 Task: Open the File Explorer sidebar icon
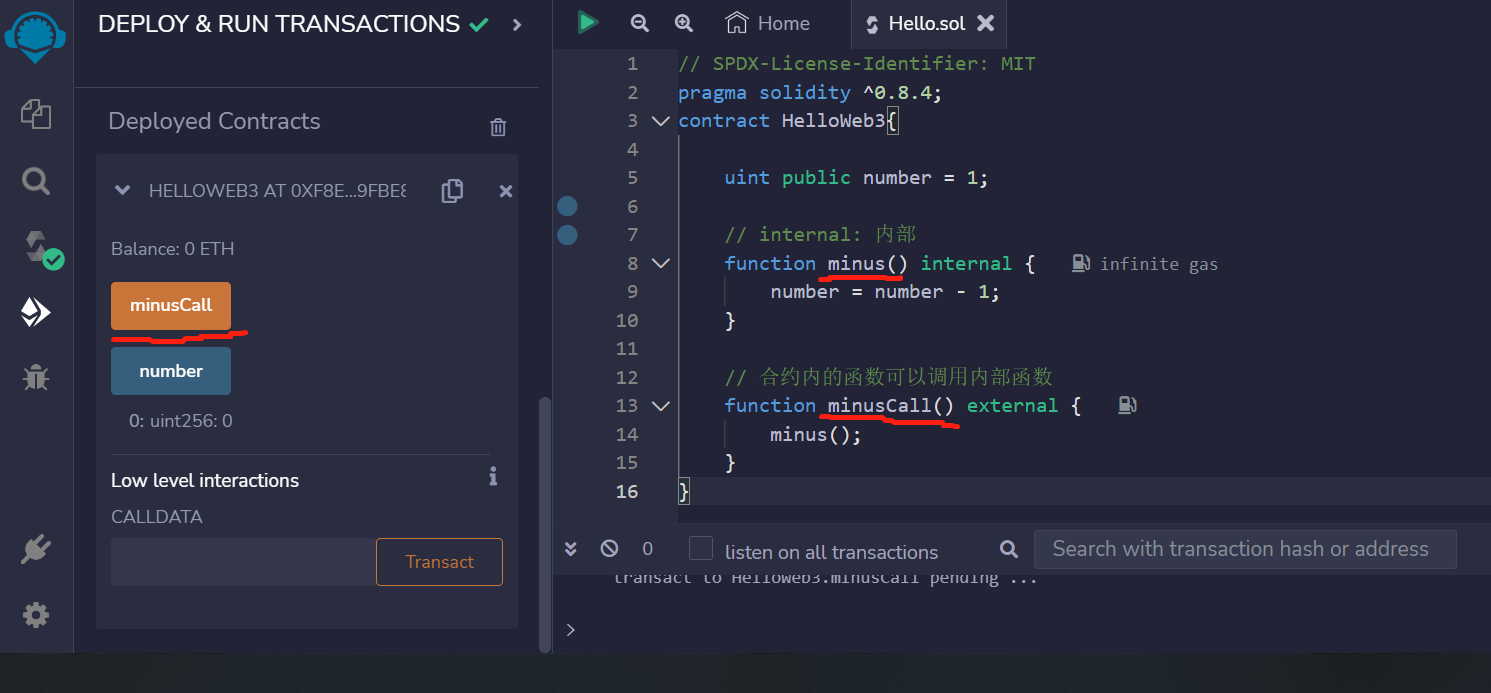[36, 113]
